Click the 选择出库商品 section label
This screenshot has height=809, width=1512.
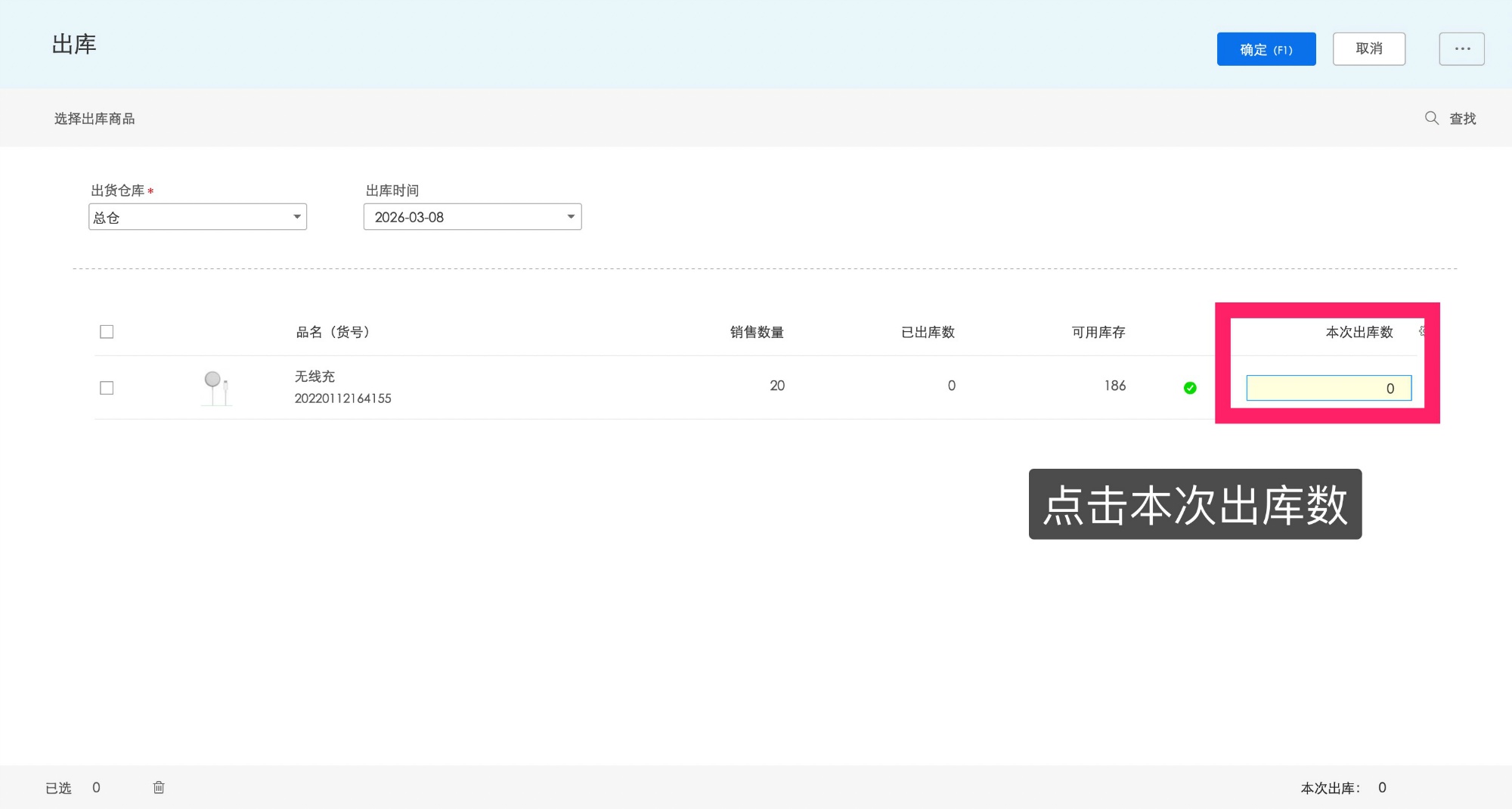[93, 118]
